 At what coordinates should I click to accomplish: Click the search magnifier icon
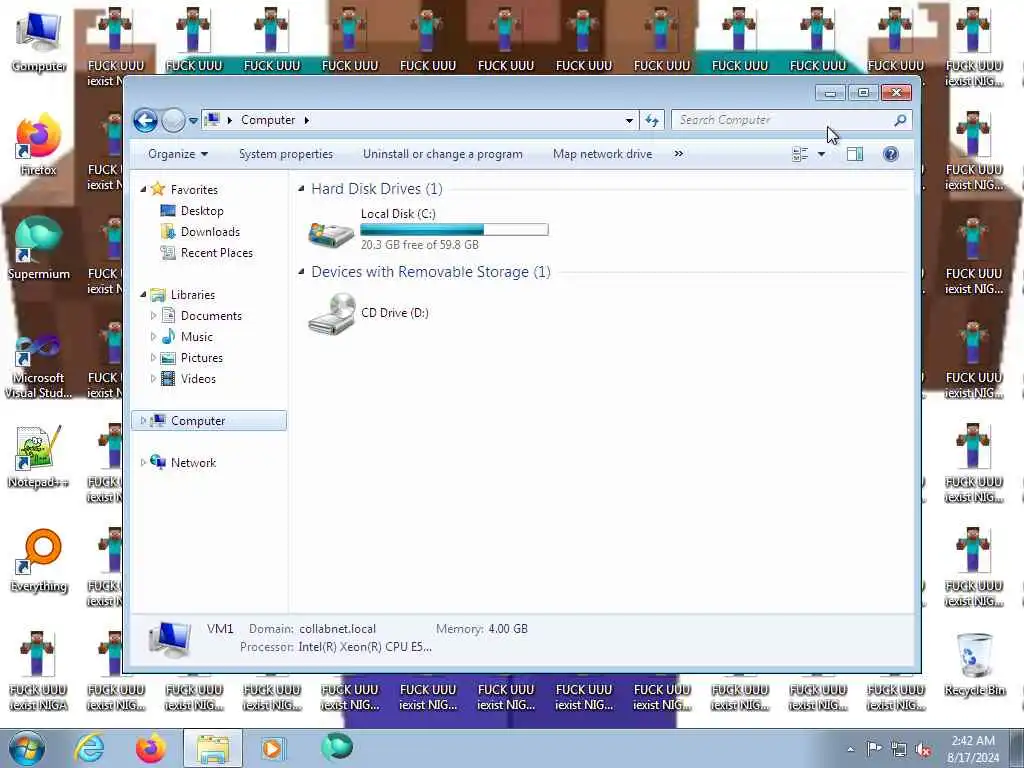click(x=901, y=120)
